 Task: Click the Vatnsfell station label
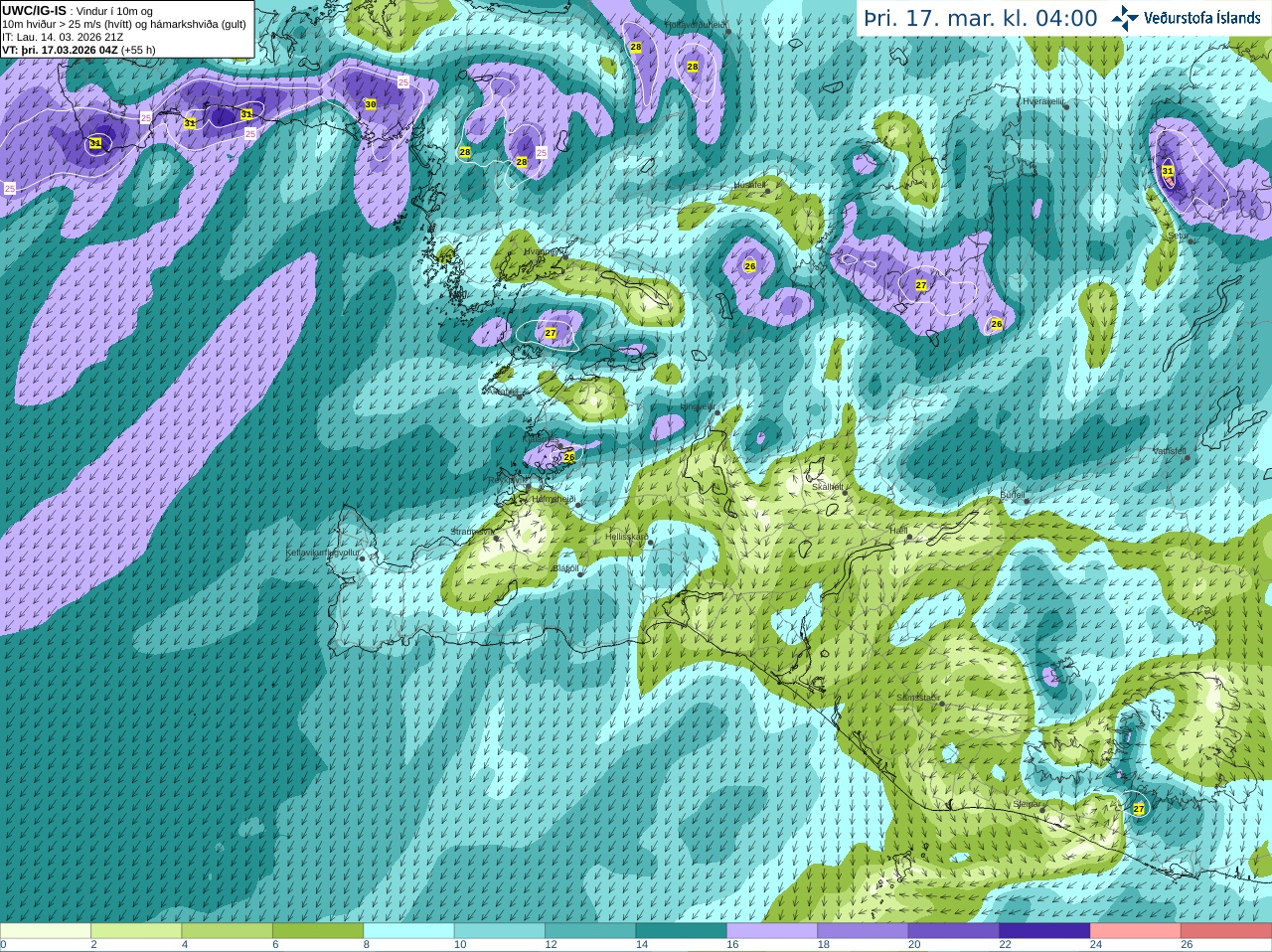tap(1170, 451)
